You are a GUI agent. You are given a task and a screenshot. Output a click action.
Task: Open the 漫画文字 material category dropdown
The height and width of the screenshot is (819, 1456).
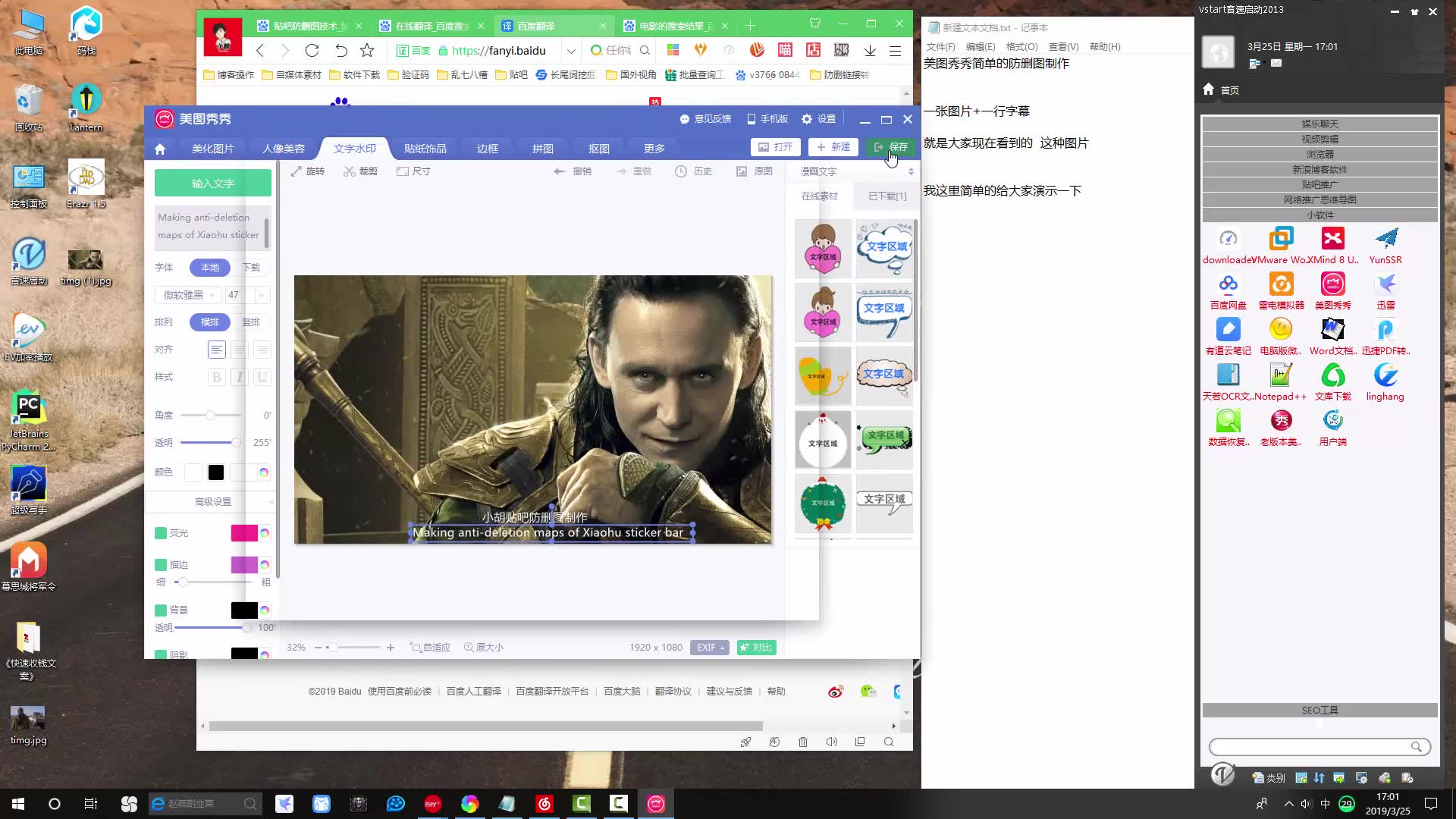tap(856, 171)
